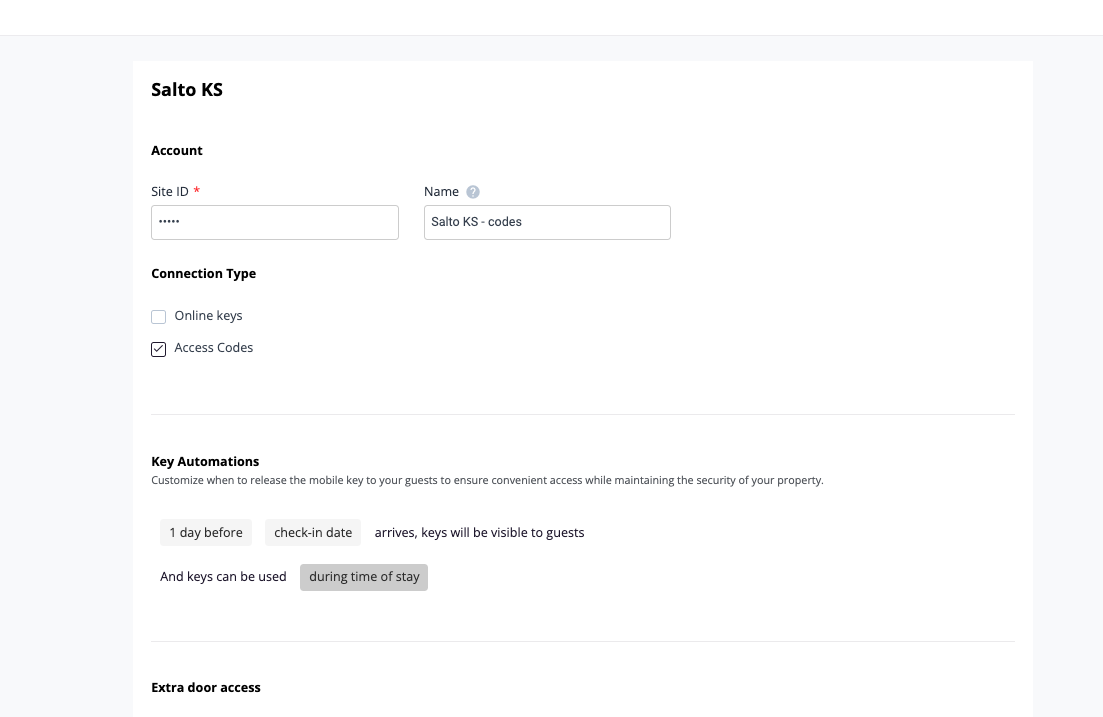Click the Name help question-mark icon

click(x=473, y=192)
